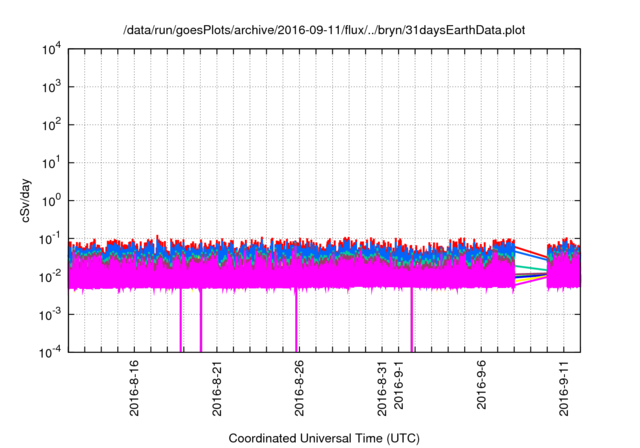Click the plot title file path text

(x=324, y=30)
